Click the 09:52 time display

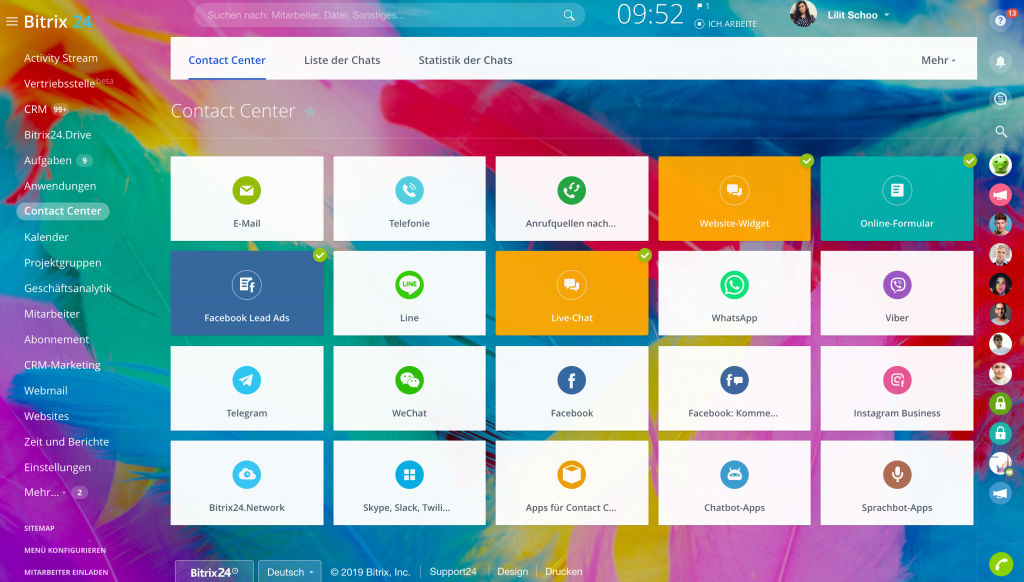[x=650, y=14]
